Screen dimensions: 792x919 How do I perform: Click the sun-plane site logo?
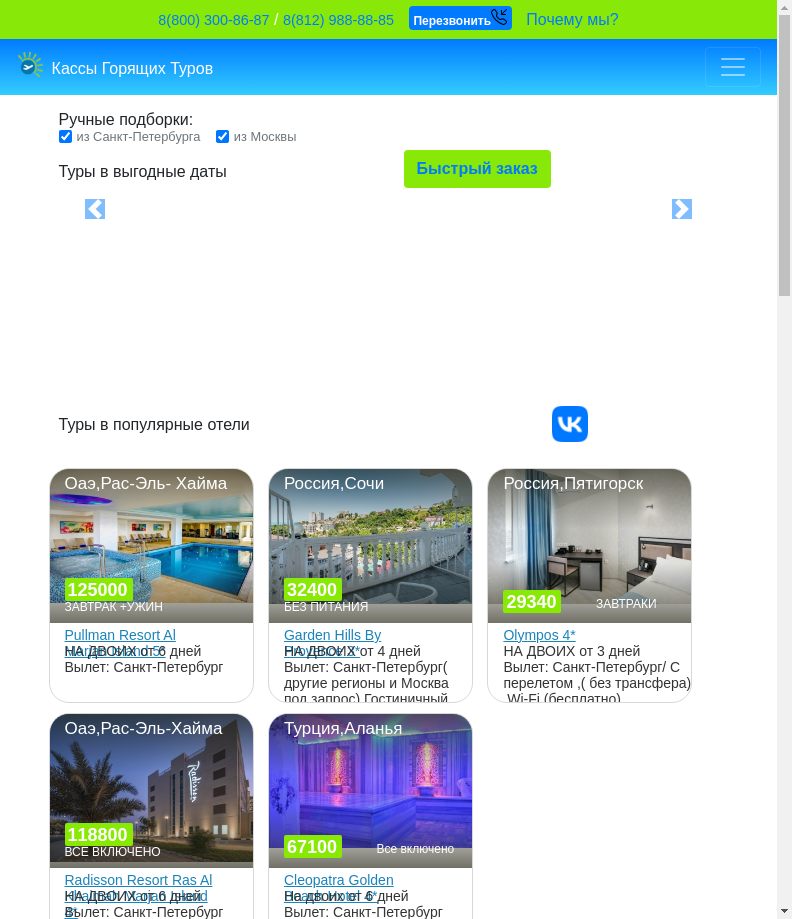pyautogui.click(x=30, y=65)
